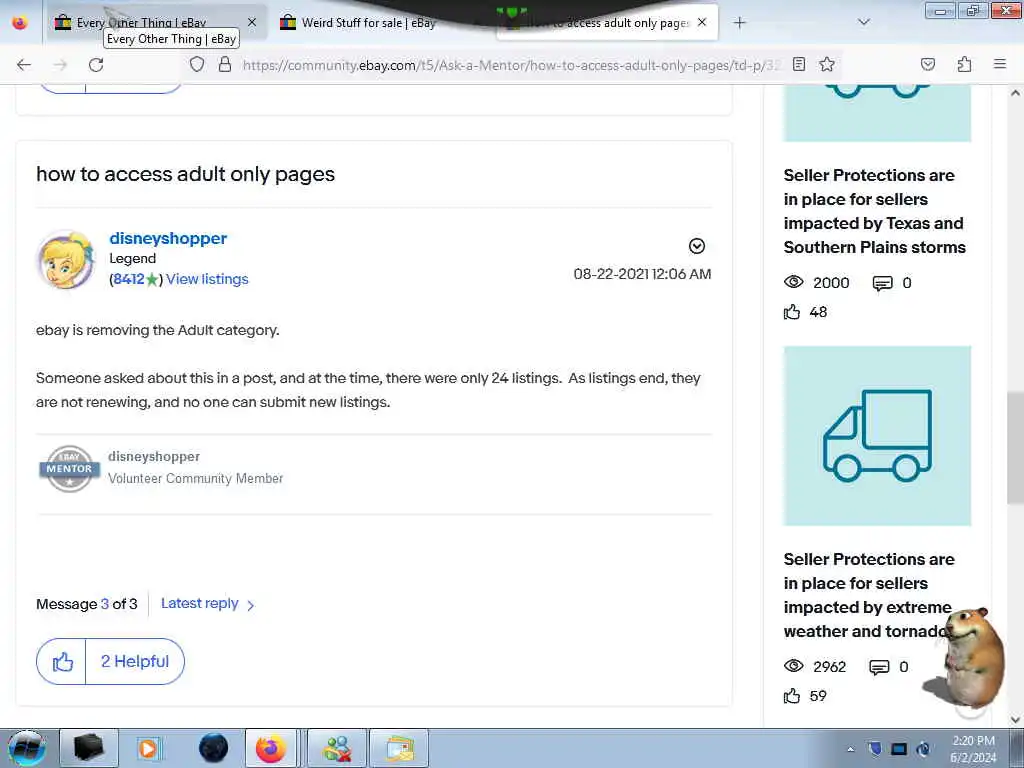Open the extensions puzzle icon
Viewport: 1024px width, 768px height.
coord(964,64)
